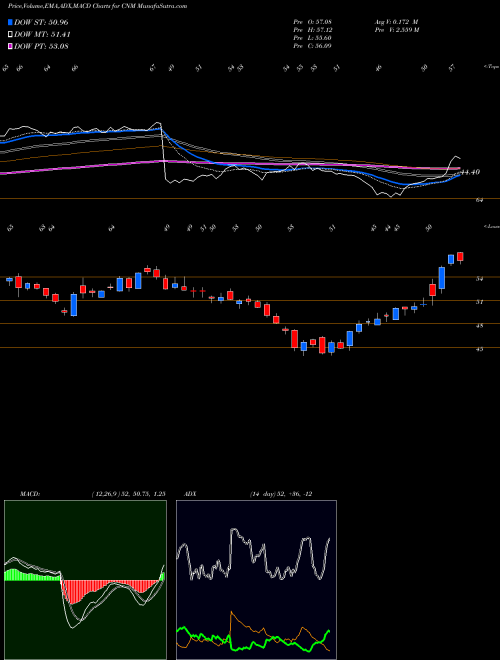Click the 'MACD:' panel heading
Screen dimensions: 500x660
(29, 494)
